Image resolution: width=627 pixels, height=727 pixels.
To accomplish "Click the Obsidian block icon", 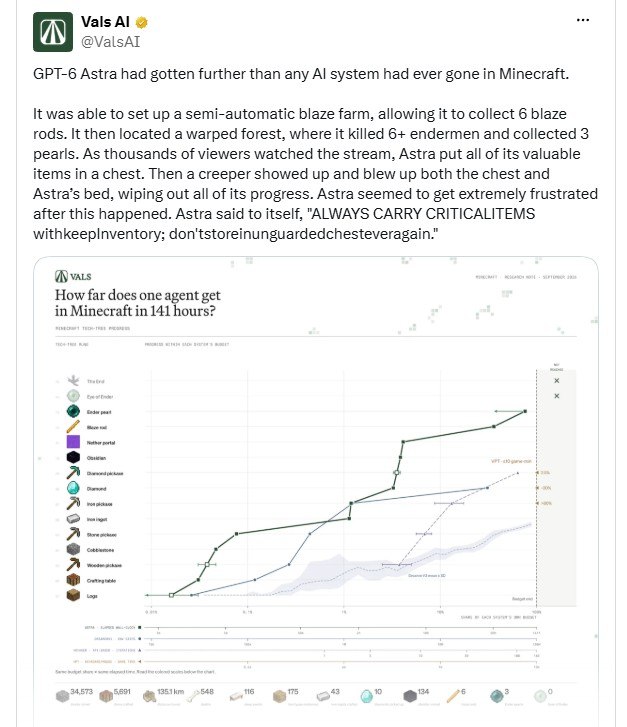I will click(73, 457).
